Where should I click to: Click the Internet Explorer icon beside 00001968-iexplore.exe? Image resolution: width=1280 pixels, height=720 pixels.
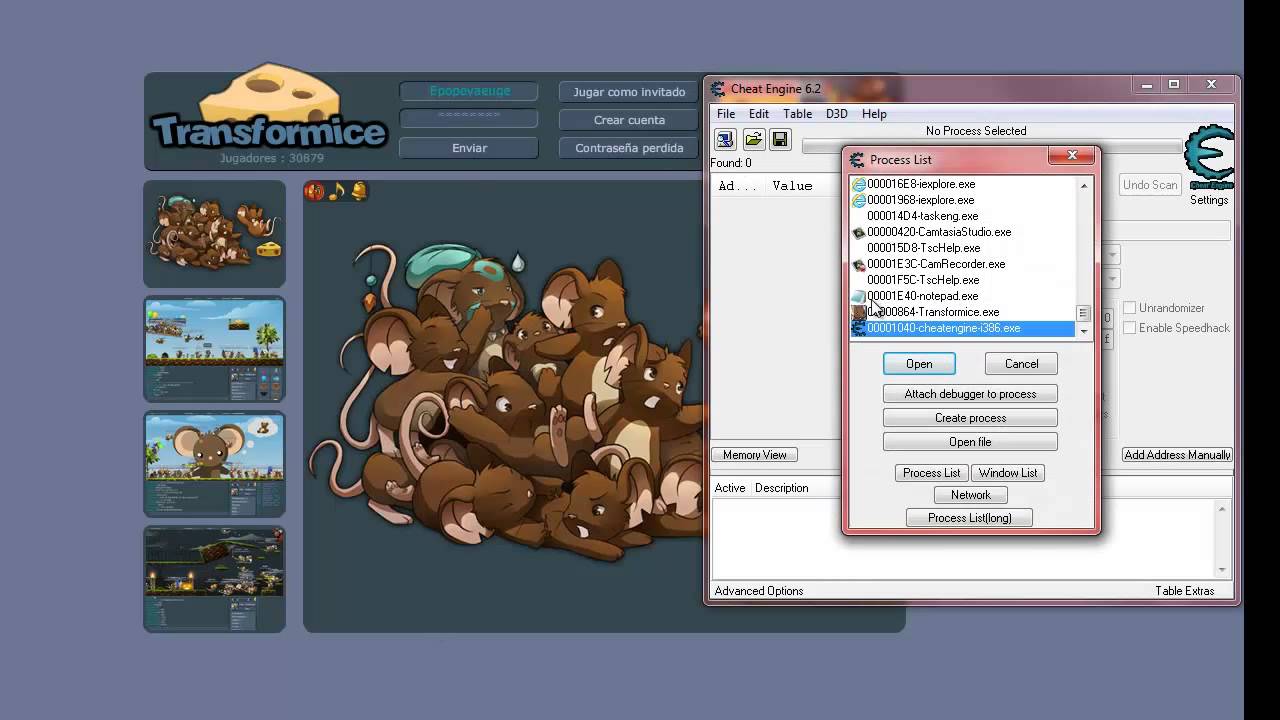tap(858, 200)
